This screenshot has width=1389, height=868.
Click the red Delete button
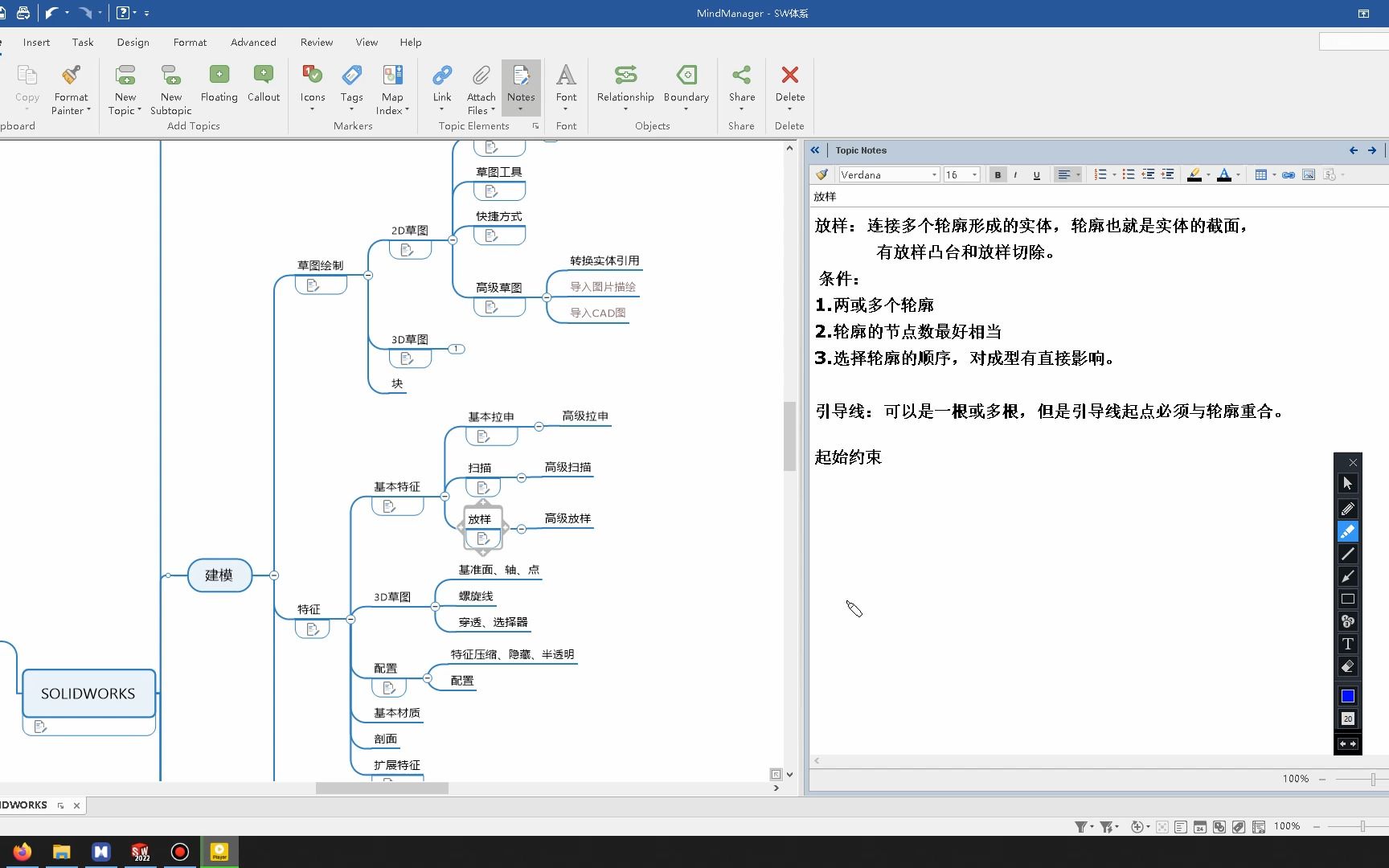[x=789, y=88]
